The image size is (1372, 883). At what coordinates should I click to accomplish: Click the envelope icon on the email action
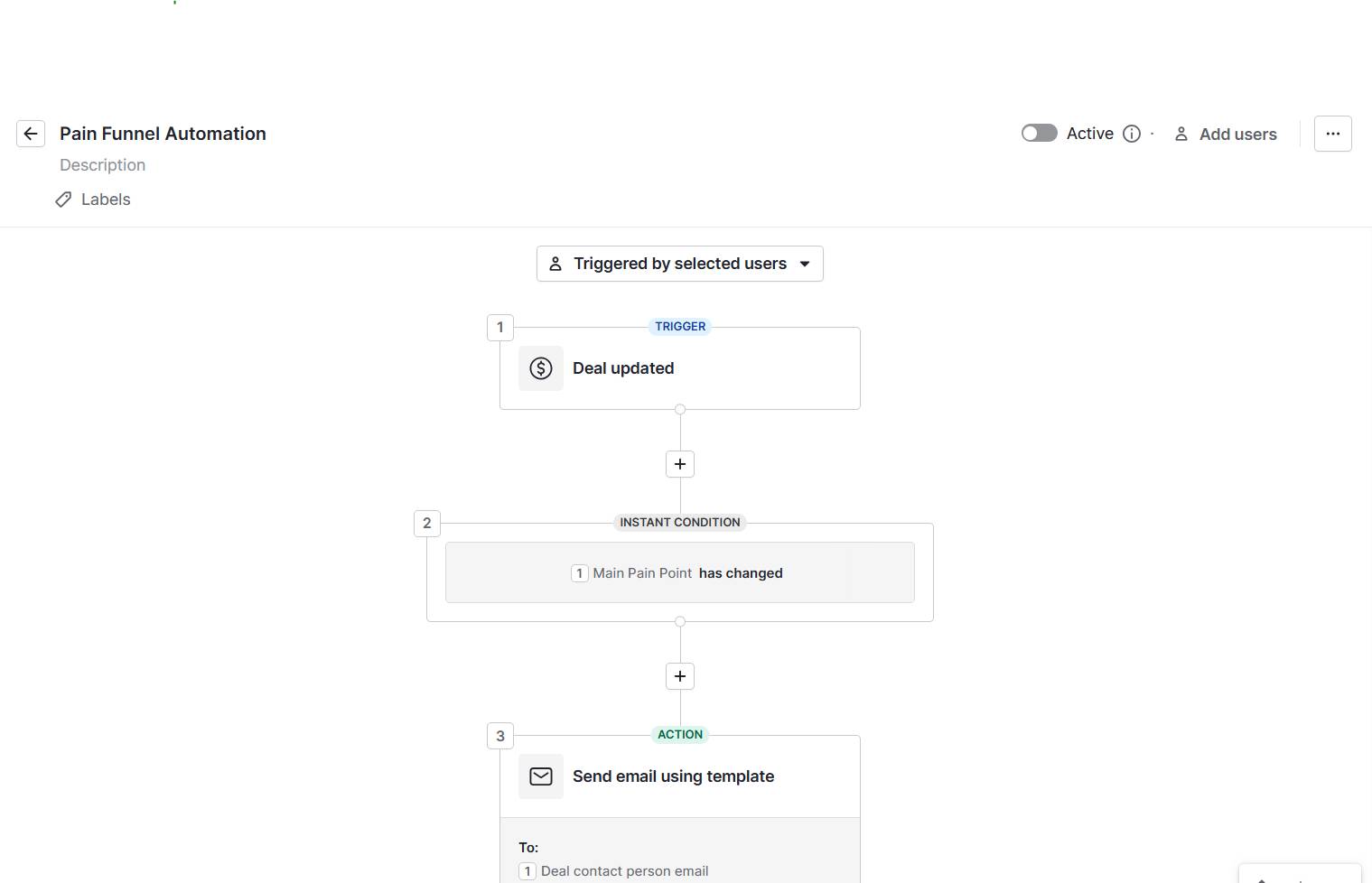[x=540, y=776]
